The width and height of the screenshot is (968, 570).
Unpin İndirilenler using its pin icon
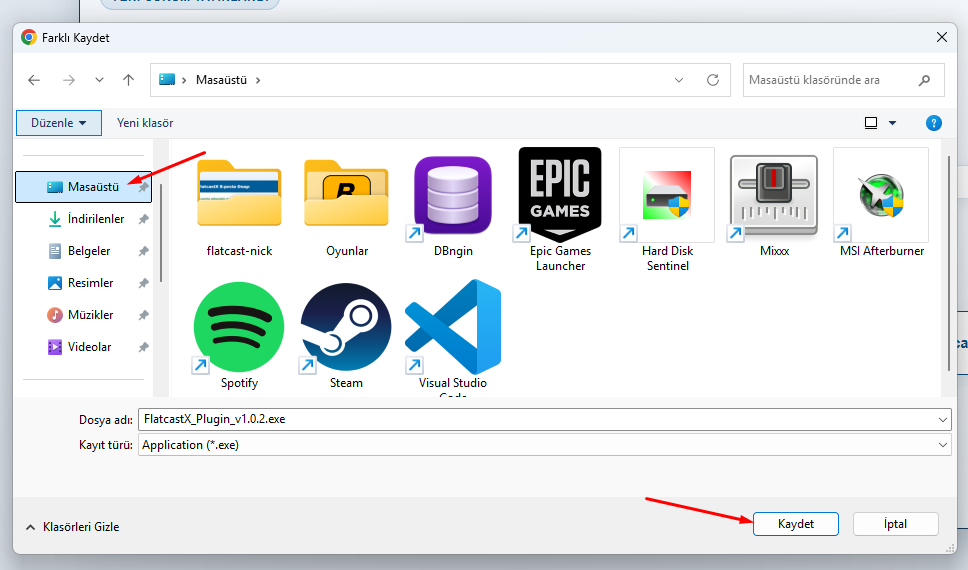pyautogui.click(x=143, y=219)
